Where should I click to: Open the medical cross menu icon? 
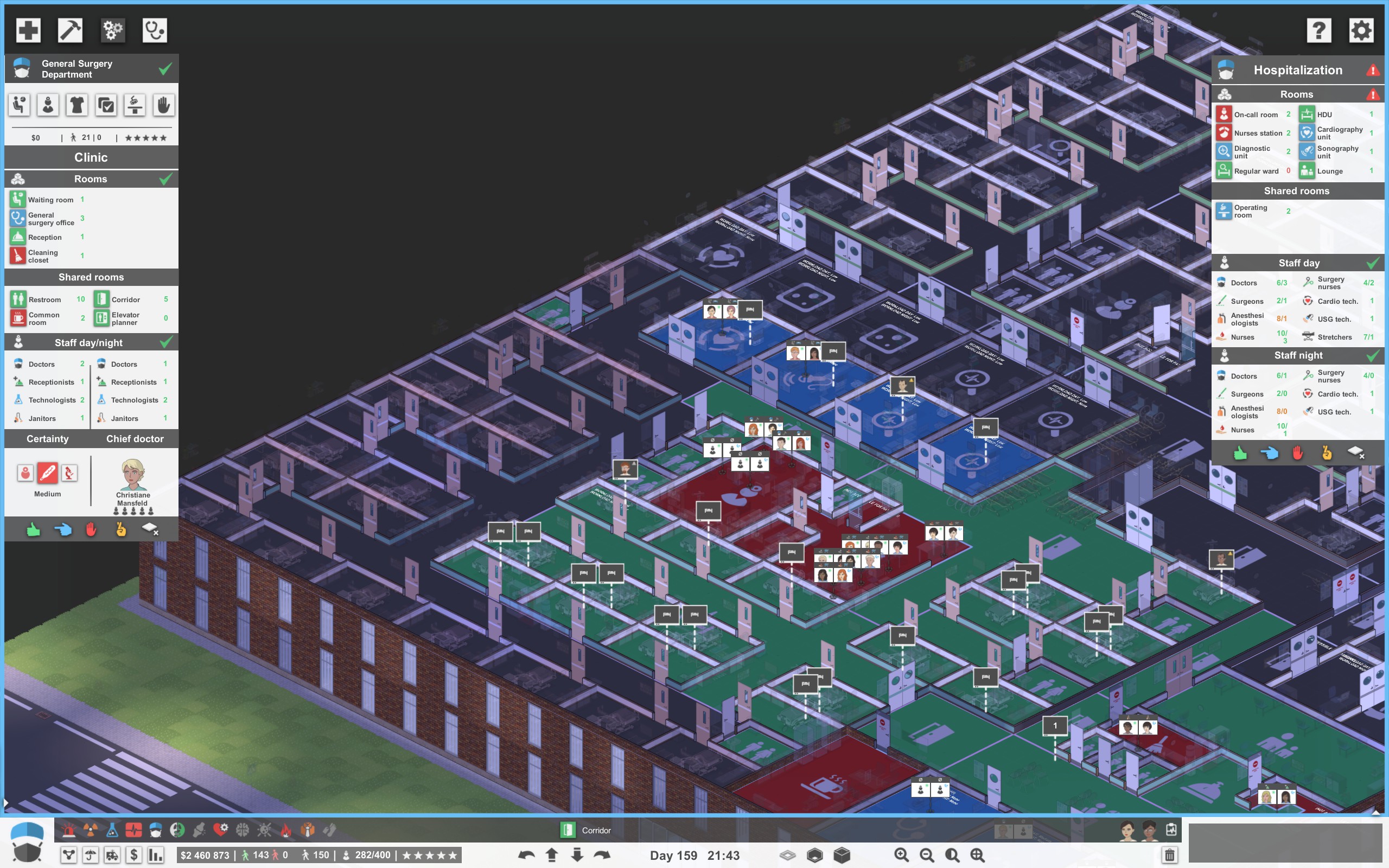(x=28, y=30)
